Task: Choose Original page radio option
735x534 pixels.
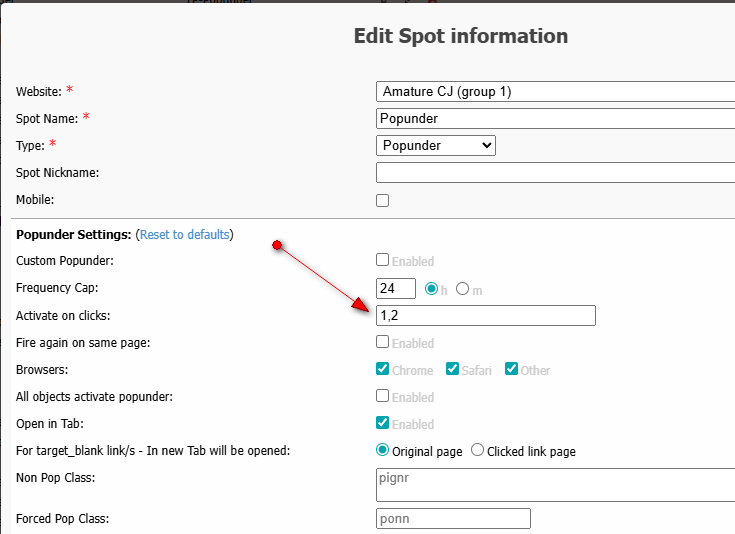Action: coord(382,451)
